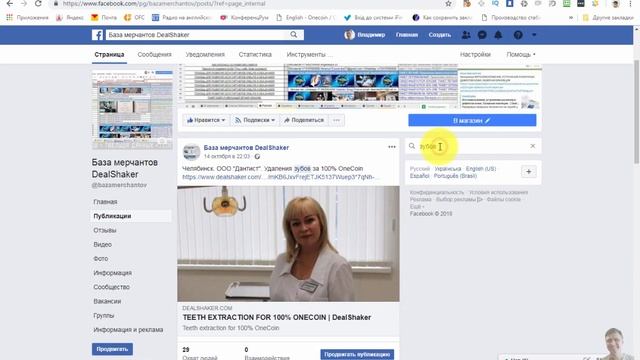This screenshot has height=360, width=640.
Task: Open the notifications bell icon
Action: point(498,35)
